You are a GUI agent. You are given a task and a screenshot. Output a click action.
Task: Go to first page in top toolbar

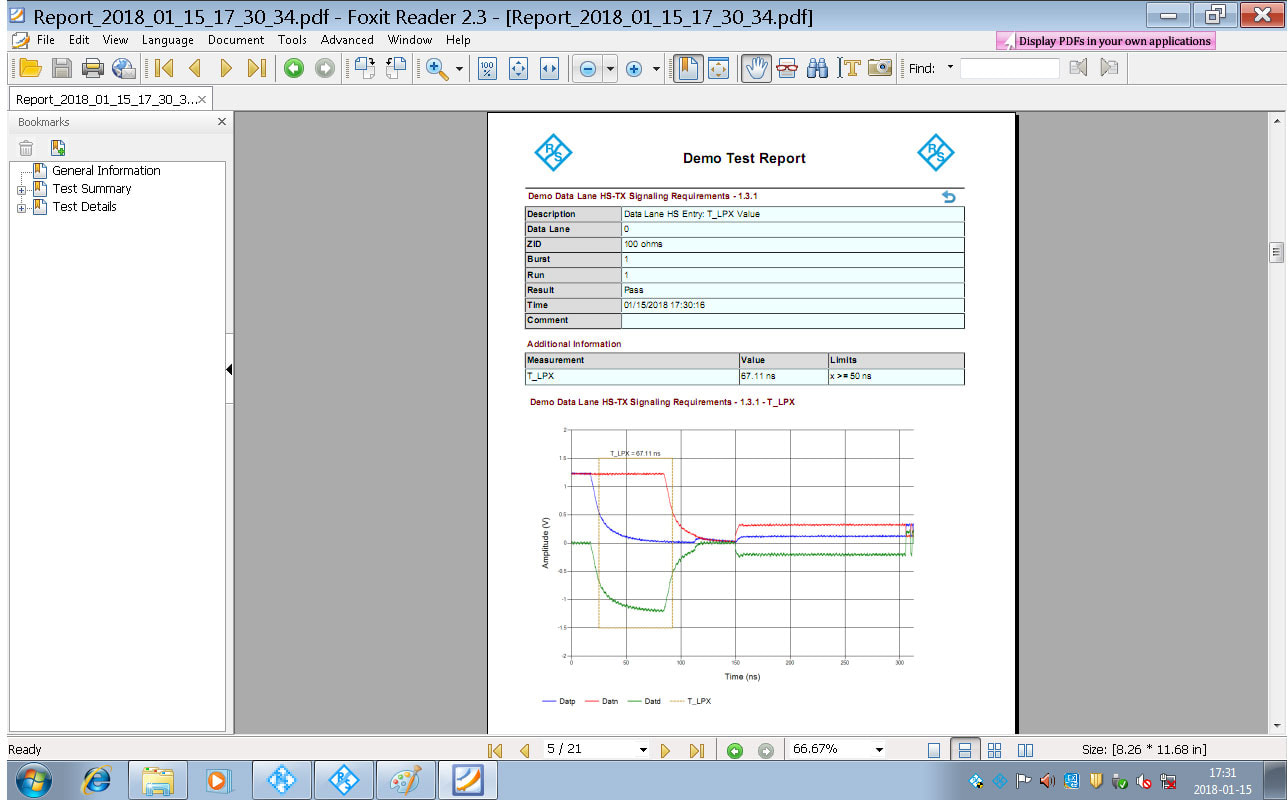pyautogui.click(x=164, y=68)
